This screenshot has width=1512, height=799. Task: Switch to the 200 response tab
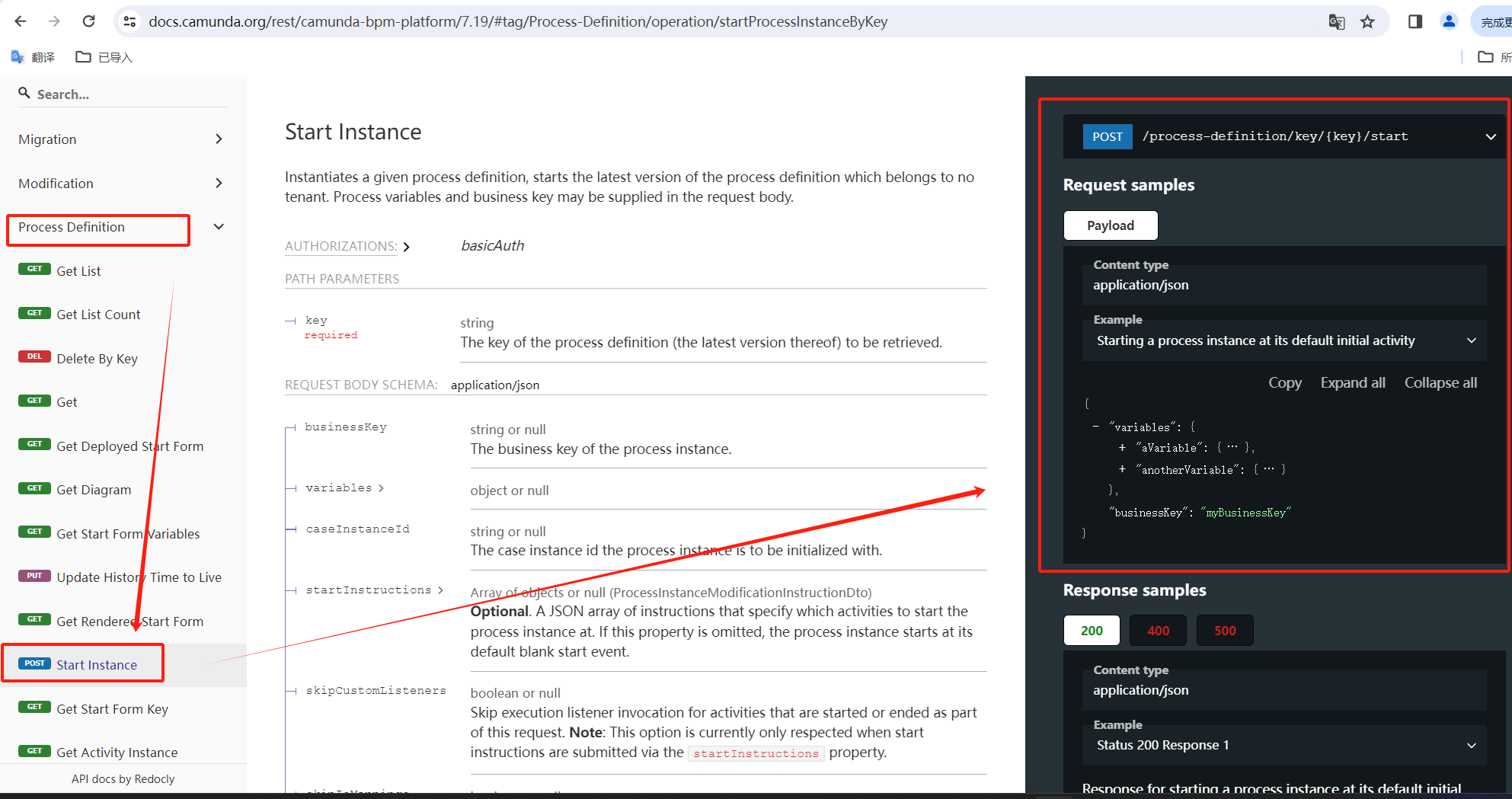click(x=1092, y=631)
